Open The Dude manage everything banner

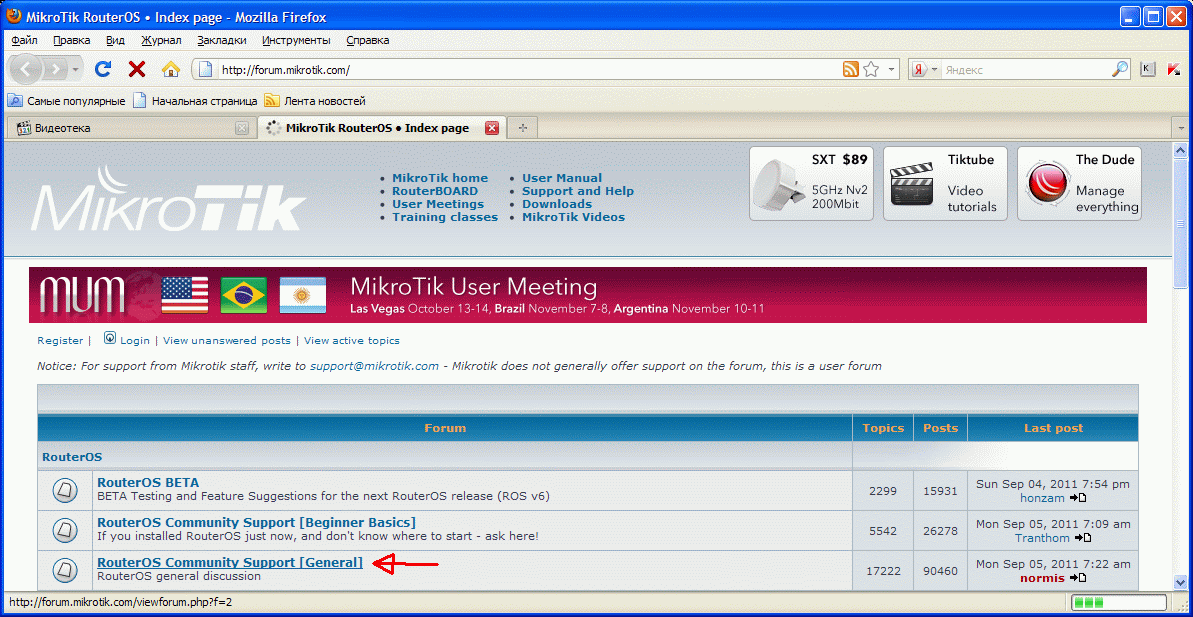pos(1079,184)
